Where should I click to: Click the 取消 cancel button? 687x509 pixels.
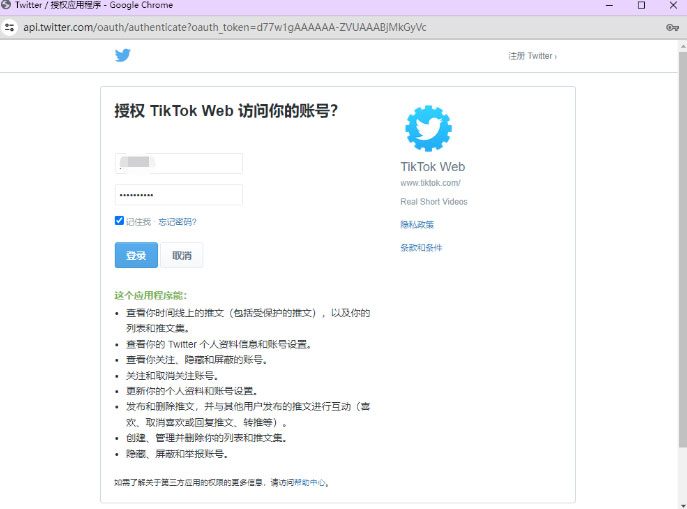pos(182,255)
